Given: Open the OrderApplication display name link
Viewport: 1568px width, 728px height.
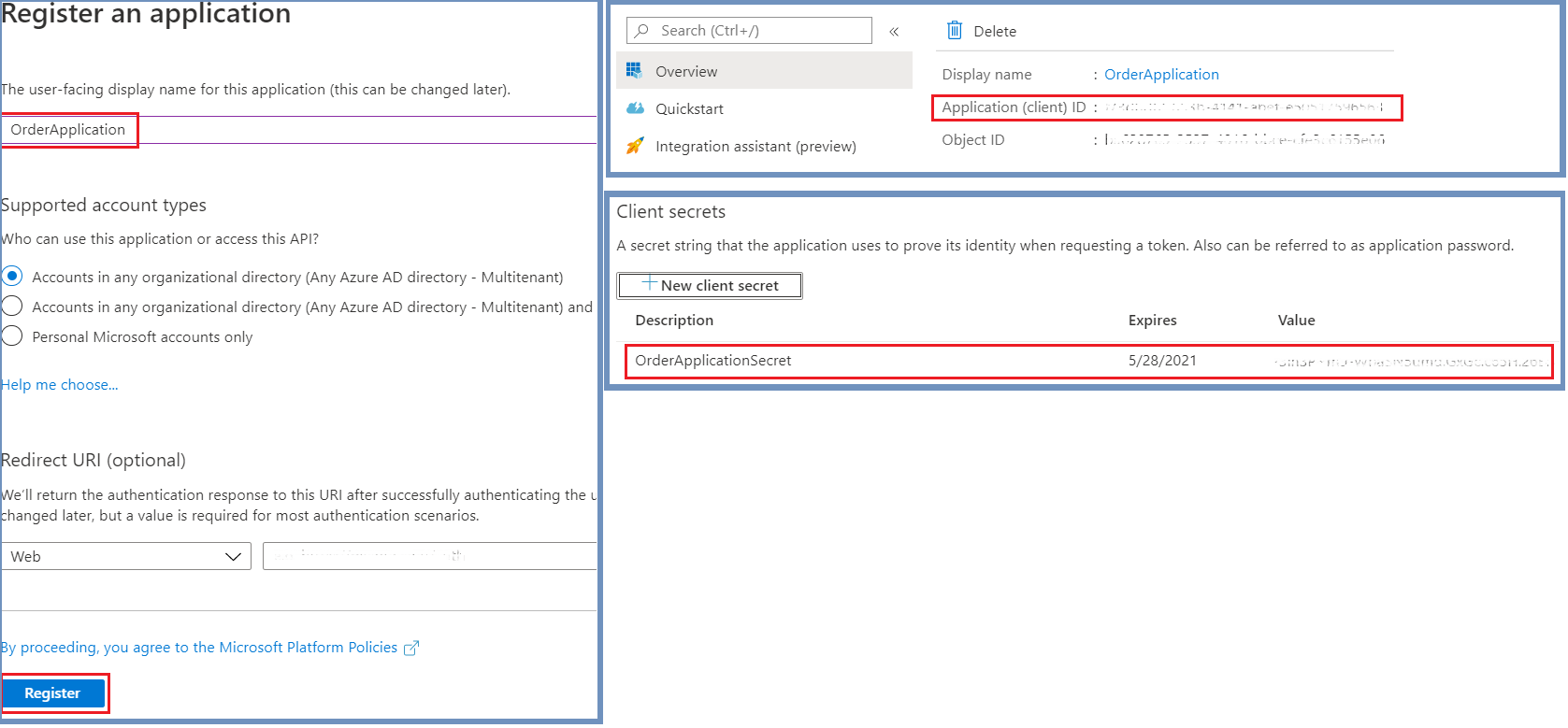Looking at the screenshot, I should 1161,75.
